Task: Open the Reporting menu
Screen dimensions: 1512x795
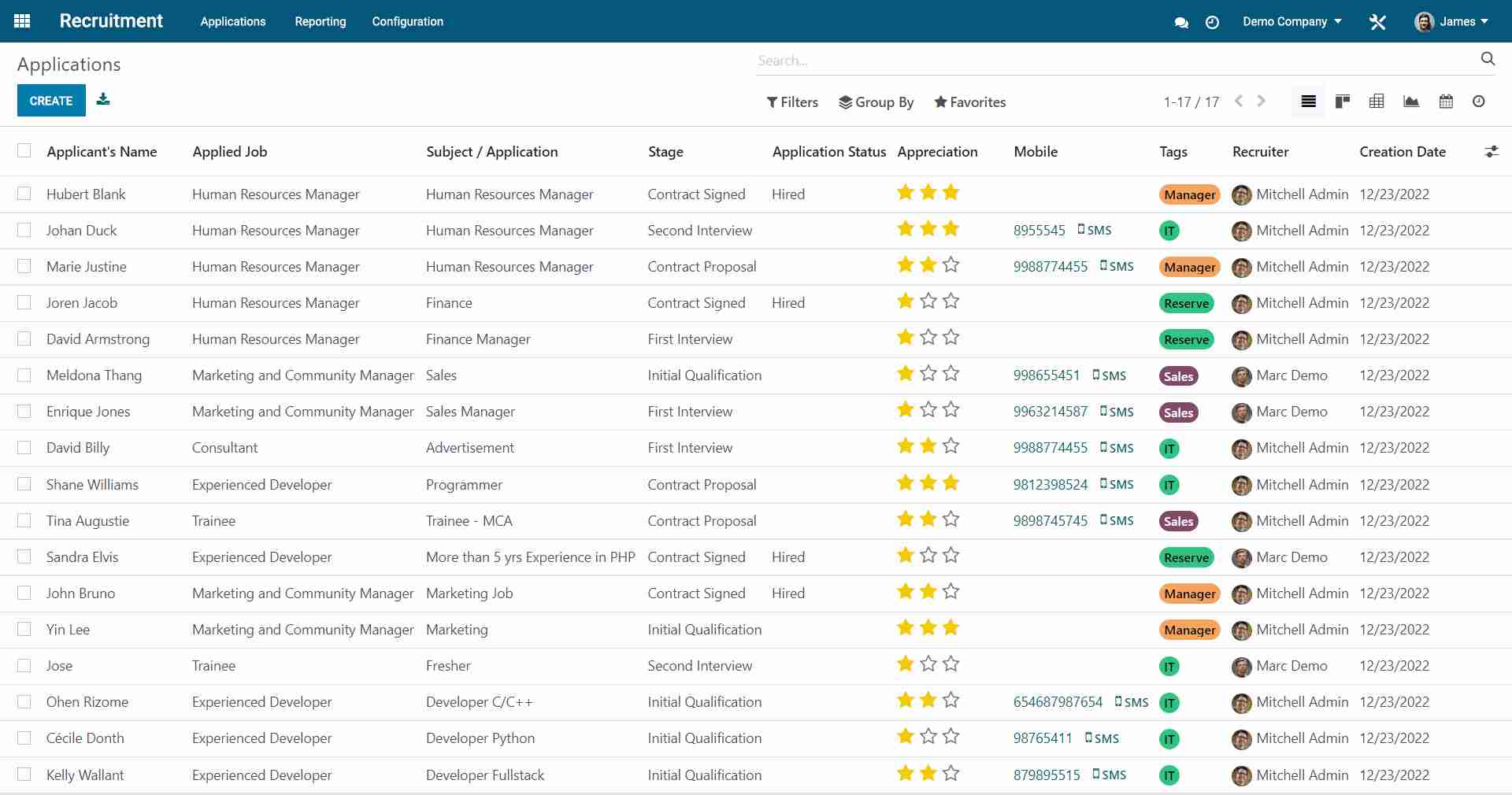Action: [x=321, y=22]
